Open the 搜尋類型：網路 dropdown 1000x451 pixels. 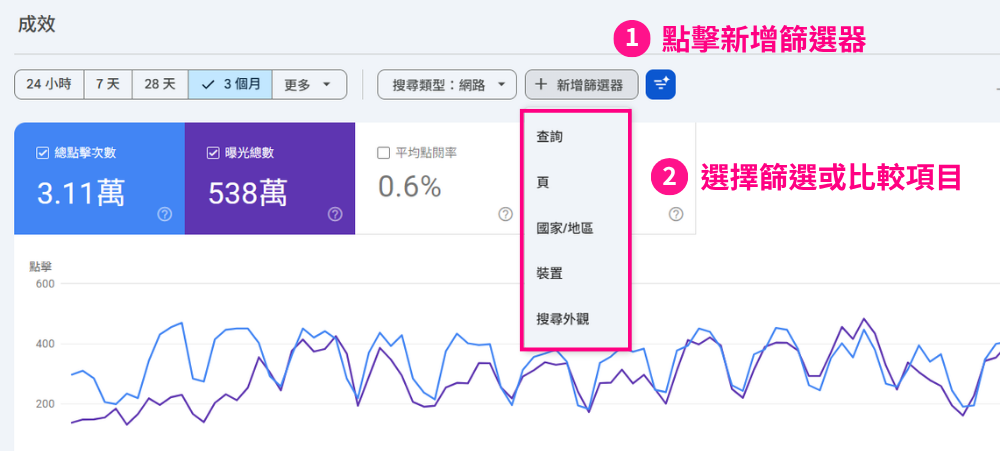coord(446,85)
